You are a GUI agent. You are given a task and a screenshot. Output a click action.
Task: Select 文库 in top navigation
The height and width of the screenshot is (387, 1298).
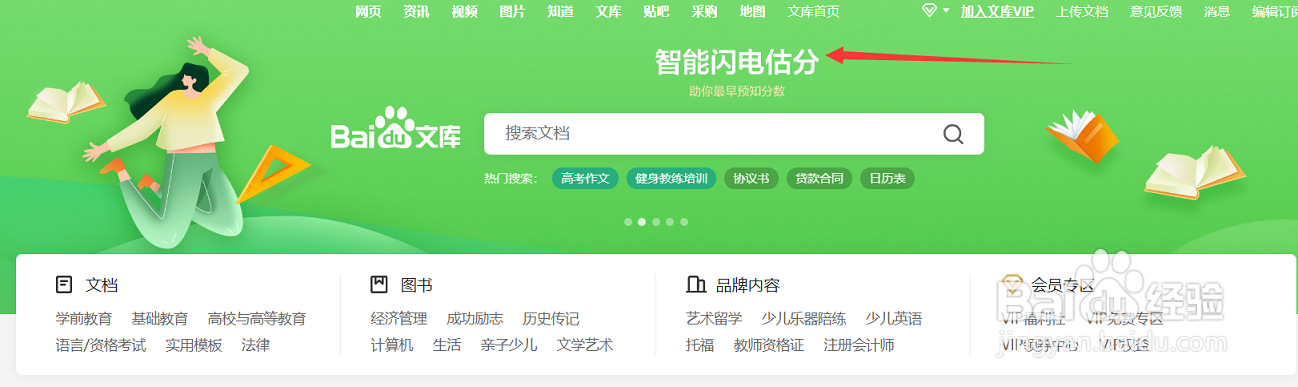[608, 12]
